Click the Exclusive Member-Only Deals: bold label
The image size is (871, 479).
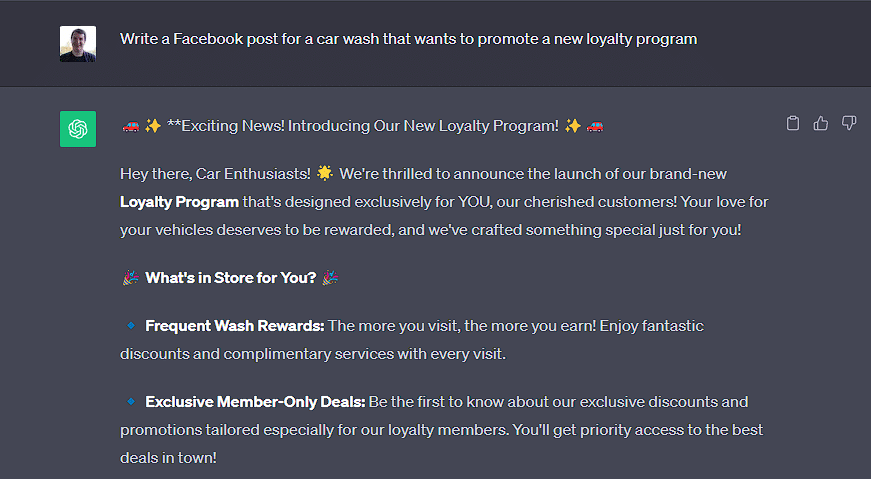[x=255, y=401]
